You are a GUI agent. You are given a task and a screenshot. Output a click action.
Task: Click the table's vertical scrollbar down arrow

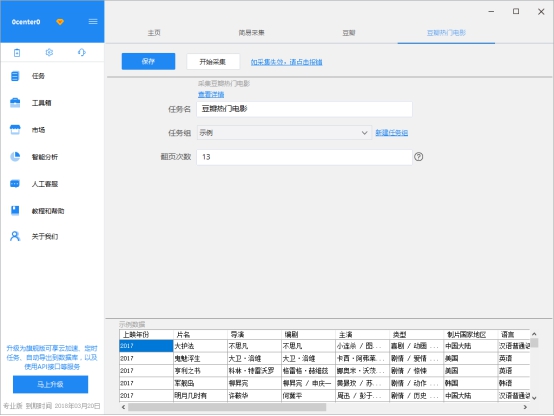pos(534,398)
